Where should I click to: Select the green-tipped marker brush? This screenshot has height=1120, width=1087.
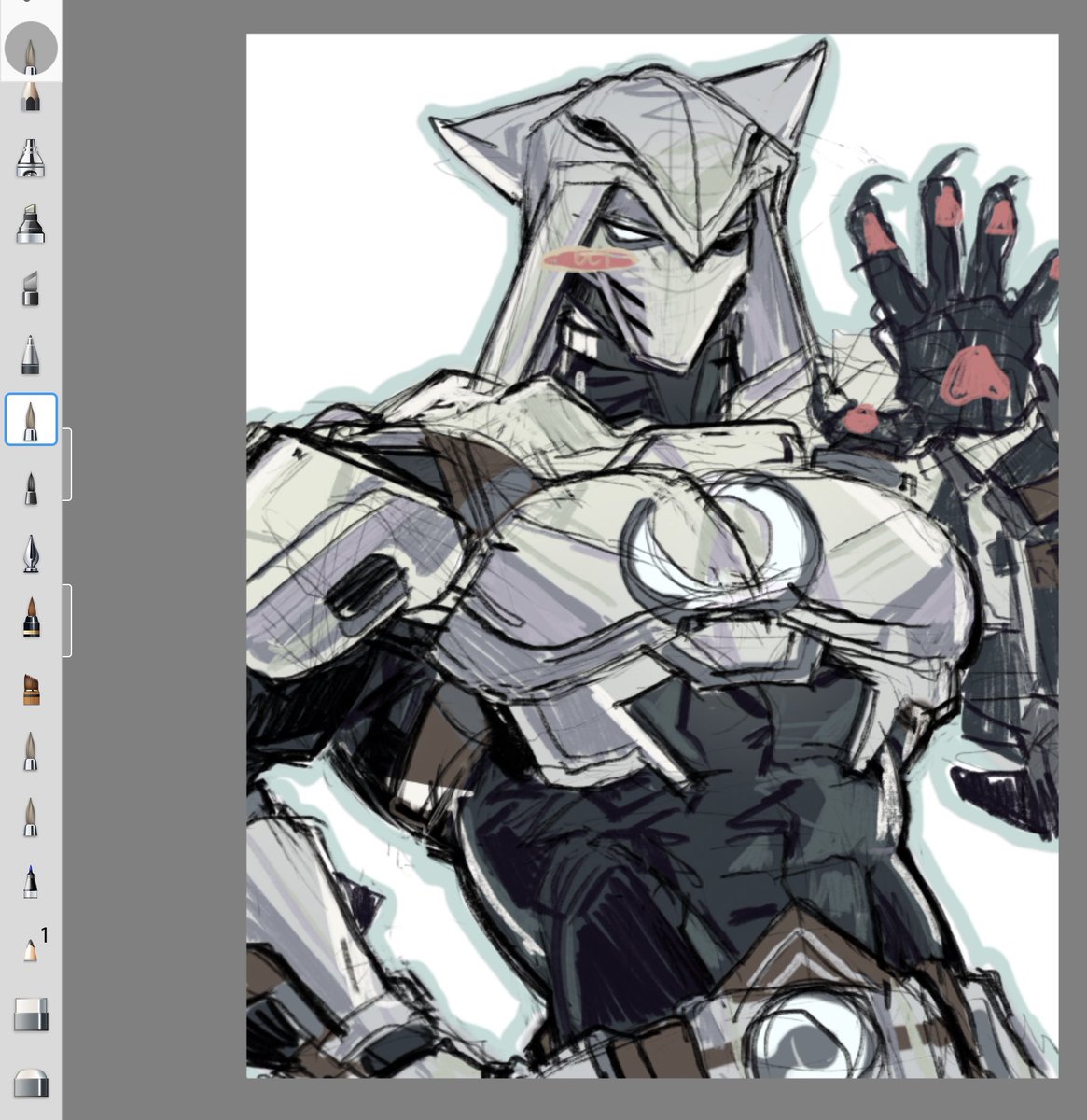click(31, 223)
